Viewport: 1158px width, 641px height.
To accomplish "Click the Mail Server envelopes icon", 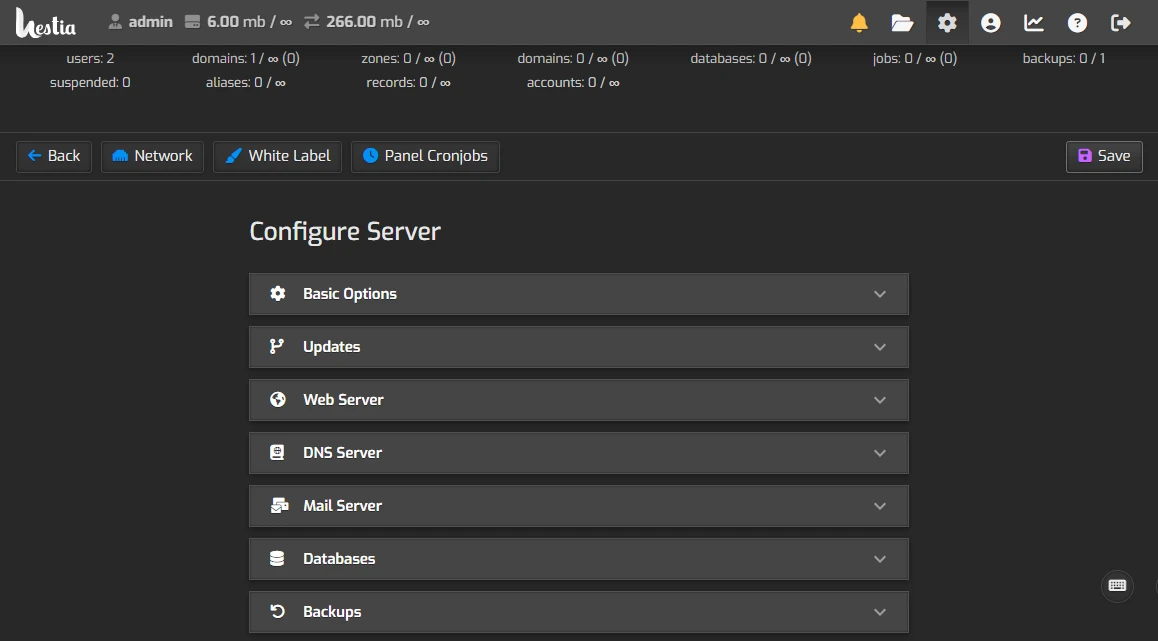I will click(279, 506).
